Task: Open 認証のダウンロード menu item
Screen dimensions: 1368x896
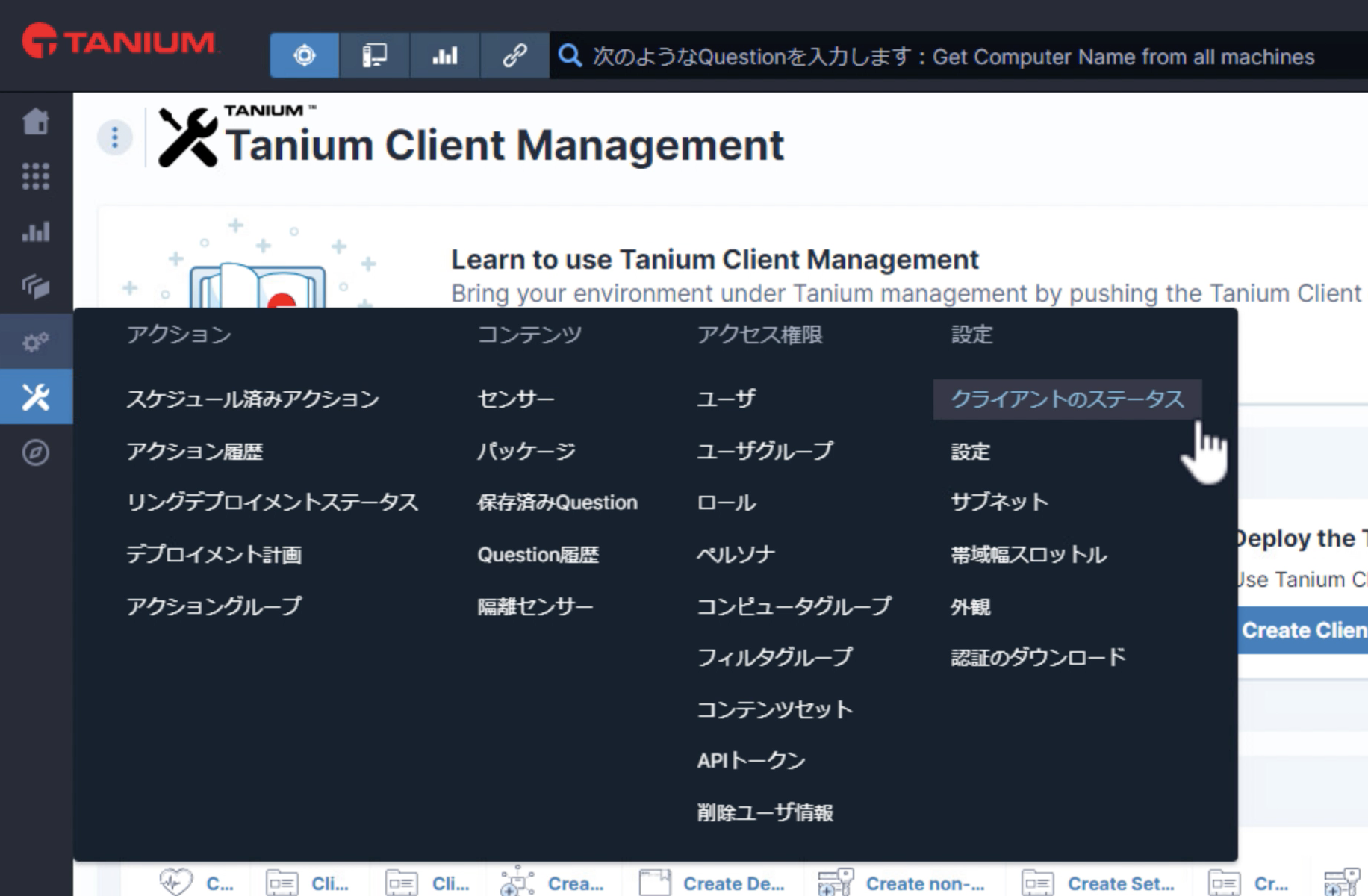Action: click(x=1038, y=658)
